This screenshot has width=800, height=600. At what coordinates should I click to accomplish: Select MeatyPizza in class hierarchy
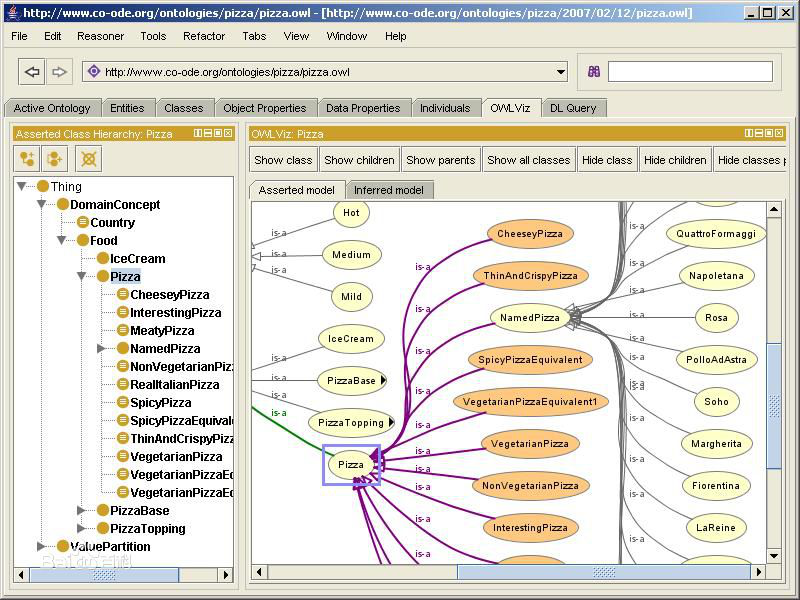[x=162, y=331]
